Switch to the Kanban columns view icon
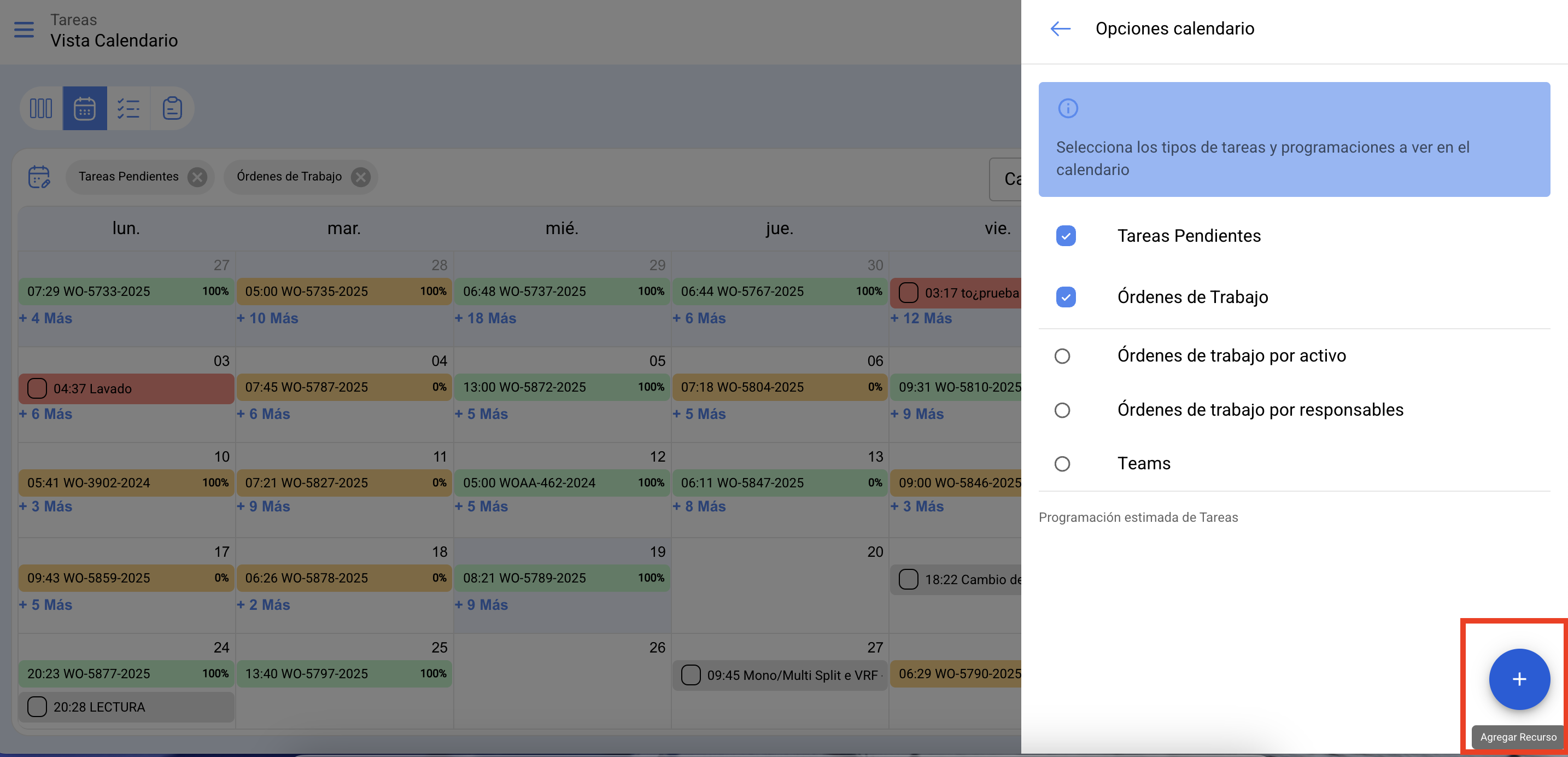This screenshot has width=1568, height=757. coord(41,108)
